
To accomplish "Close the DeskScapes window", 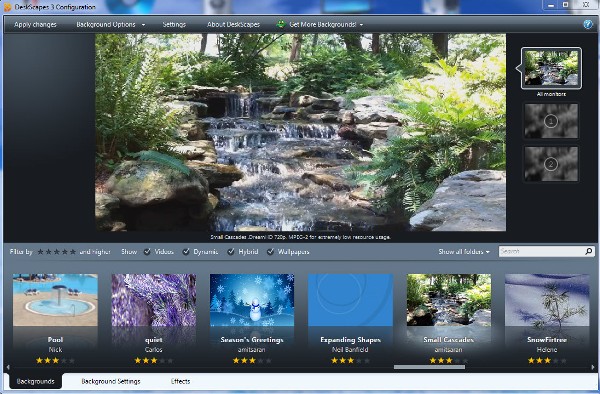I will 586,5.
